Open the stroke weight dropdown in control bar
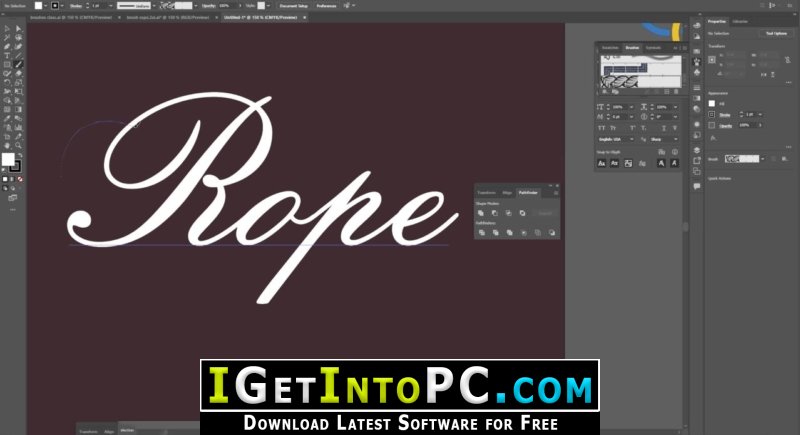Viewport: 800px width, 435px height. [110, 6]
